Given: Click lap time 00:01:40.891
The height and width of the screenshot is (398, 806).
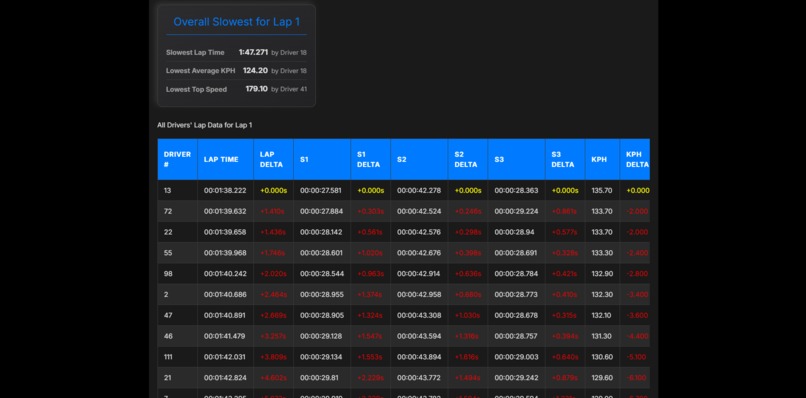Looking at the screenshot, I should click(225, 315).
